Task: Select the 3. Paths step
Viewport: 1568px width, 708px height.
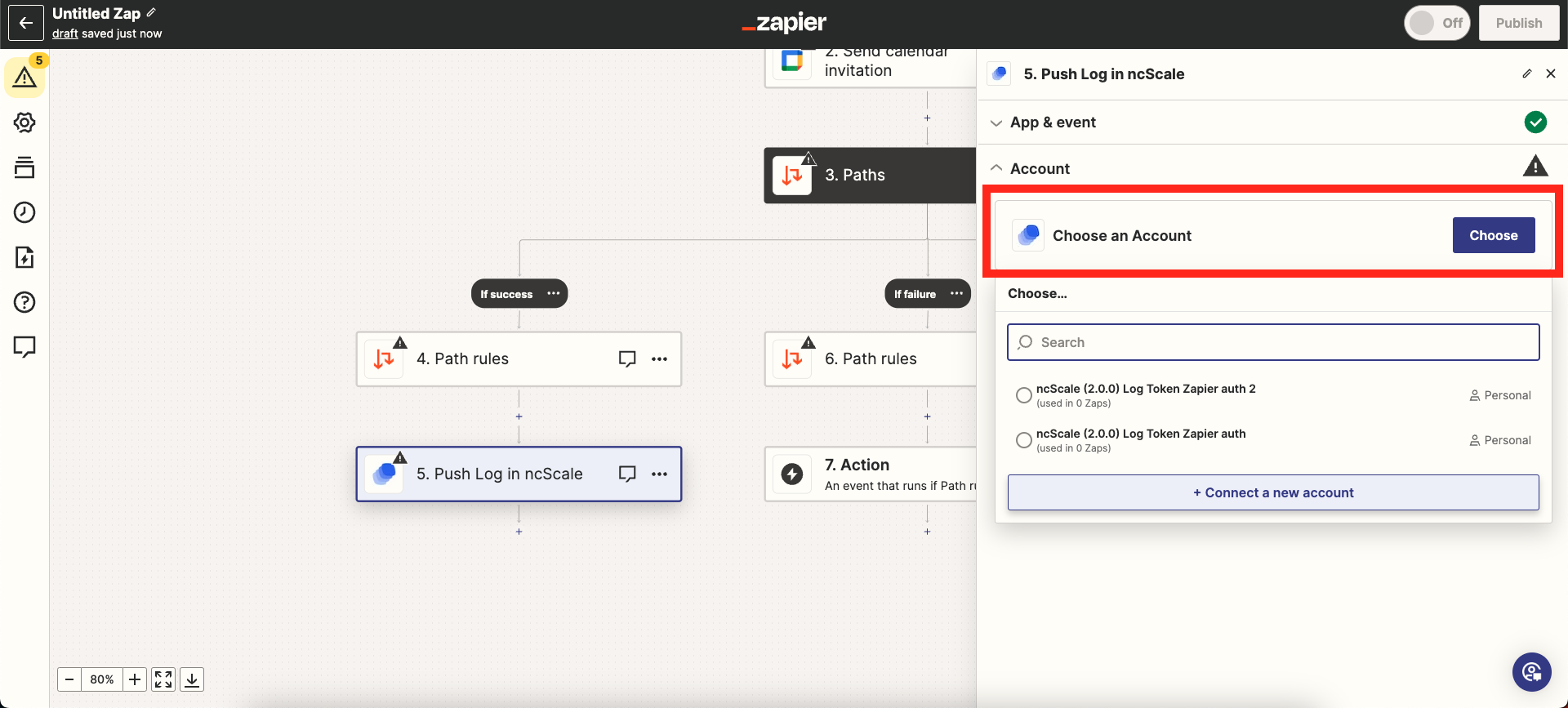Action: click(x=871, y=176)
